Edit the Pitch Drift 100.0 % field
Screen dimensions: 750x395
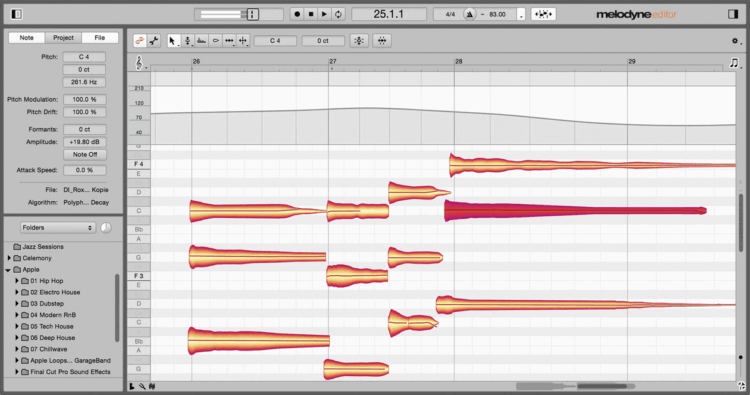[84, 112]
